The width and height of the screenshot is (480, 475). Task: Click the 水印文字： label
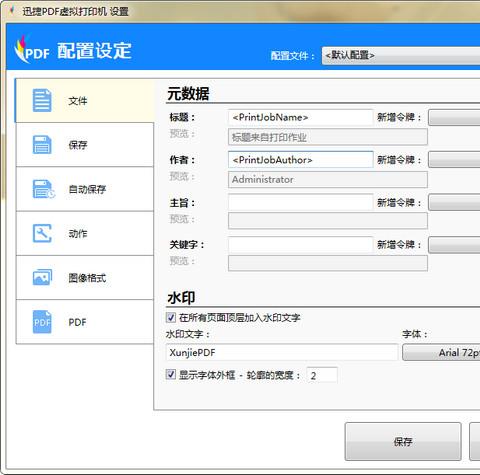(x=188, y=334)
